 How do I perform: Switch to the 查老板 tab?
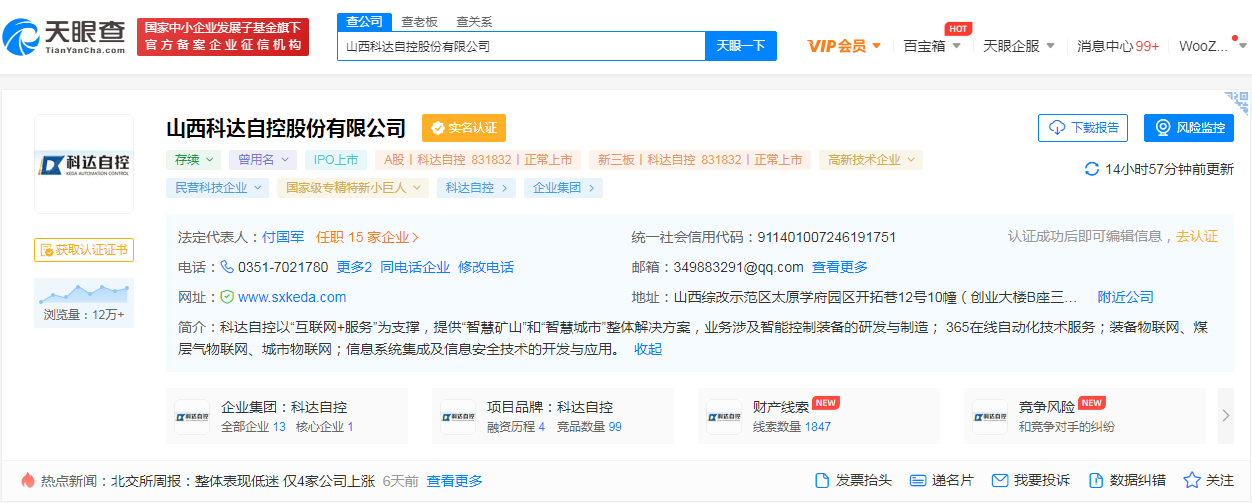coord(420,21)
